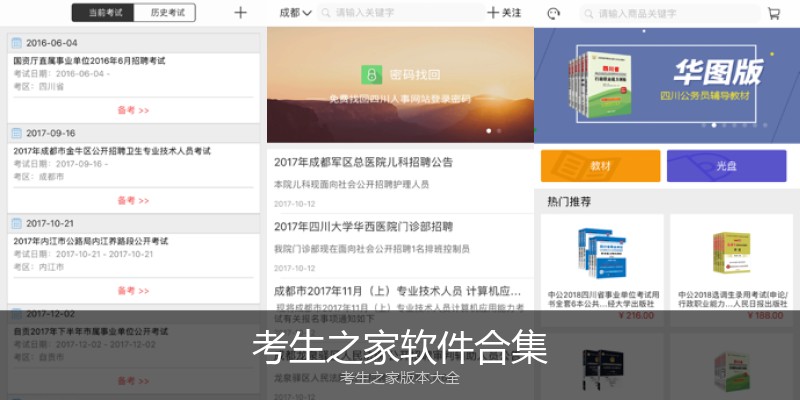
Task: Click summary 本院儿科现面向社会公开招聘护理人员
Action: click(x=352, y=184)
